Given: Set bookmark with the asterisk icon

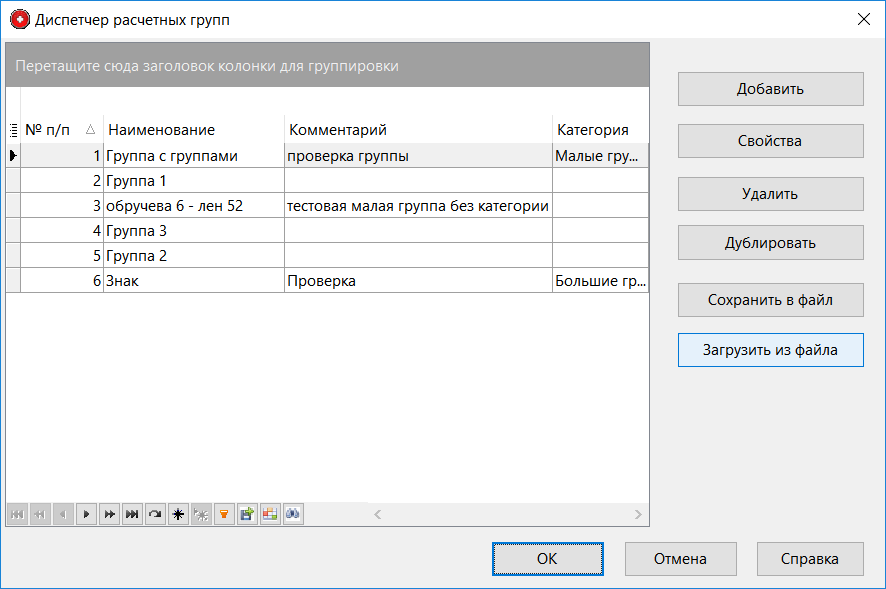Looking at the screenshot, I should click(178, 514).
